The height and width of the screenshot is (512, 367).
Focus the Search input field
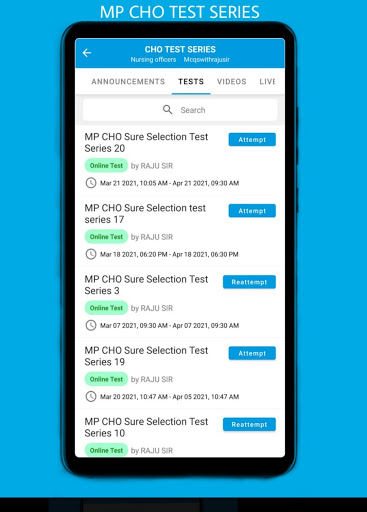point(180,110)
